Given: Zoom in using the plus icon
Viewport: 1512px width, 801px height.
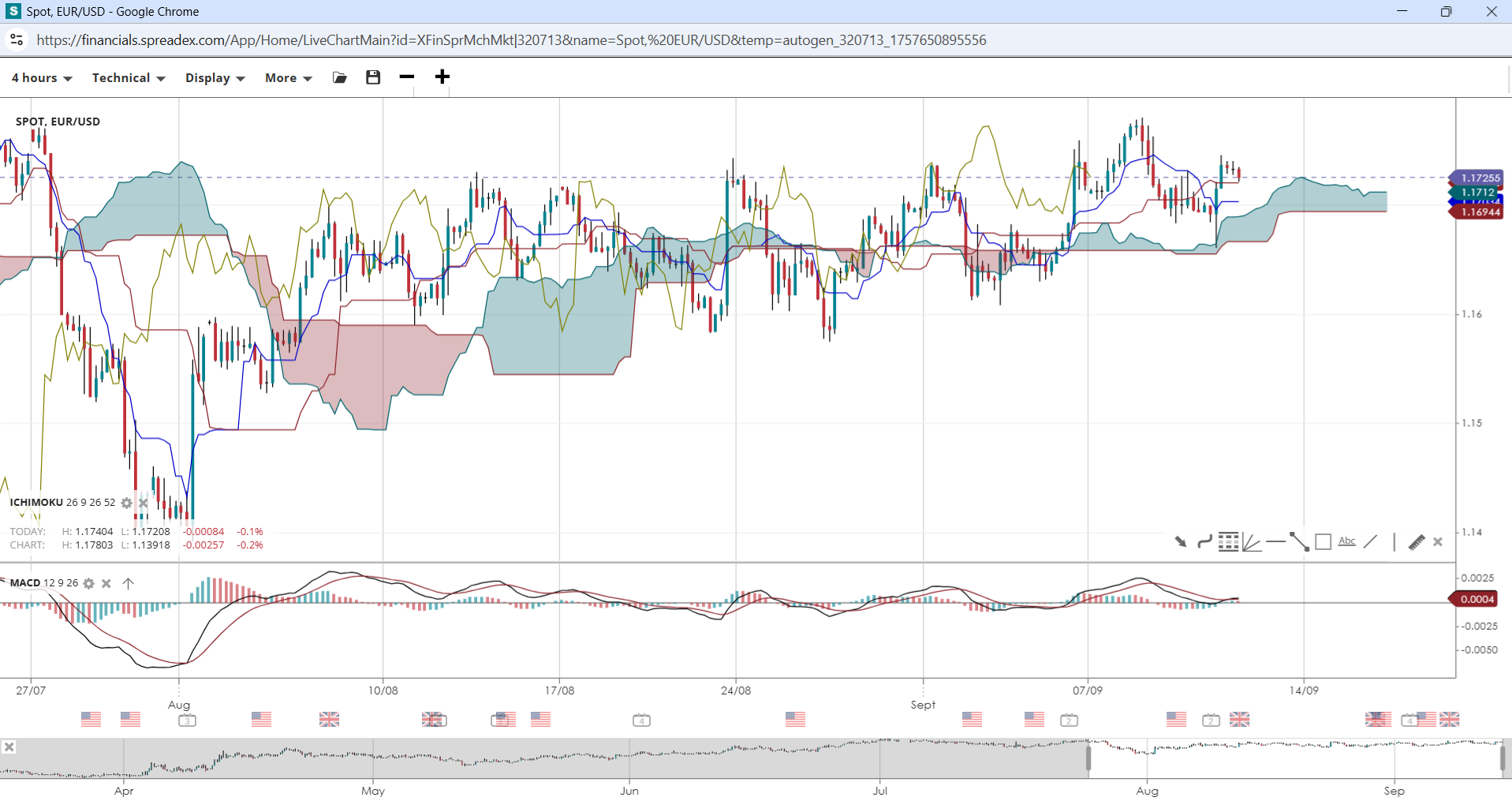Looking at the screenshot, I should [442, 77].
